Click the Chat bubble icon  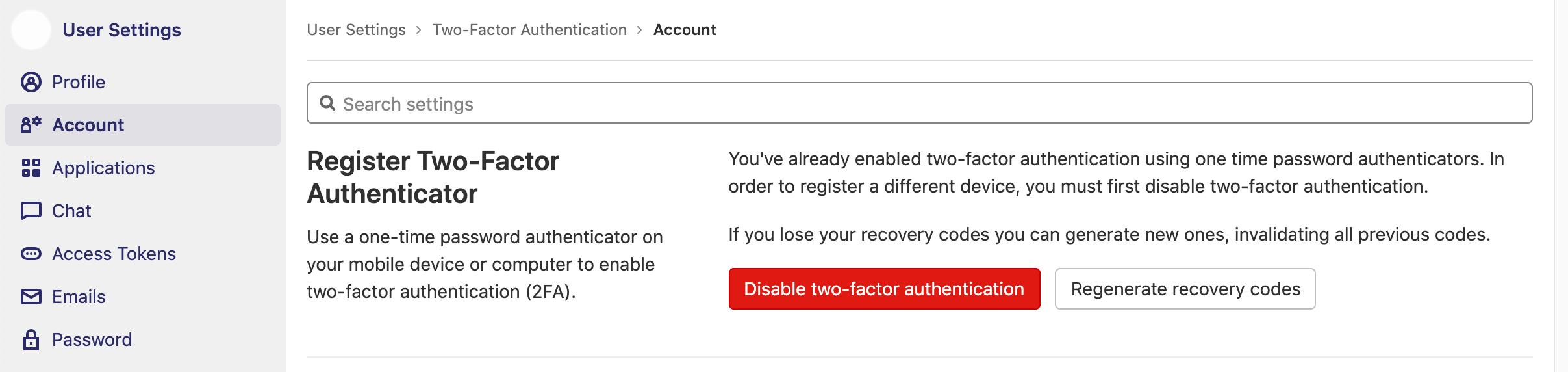tap(31, 211)
